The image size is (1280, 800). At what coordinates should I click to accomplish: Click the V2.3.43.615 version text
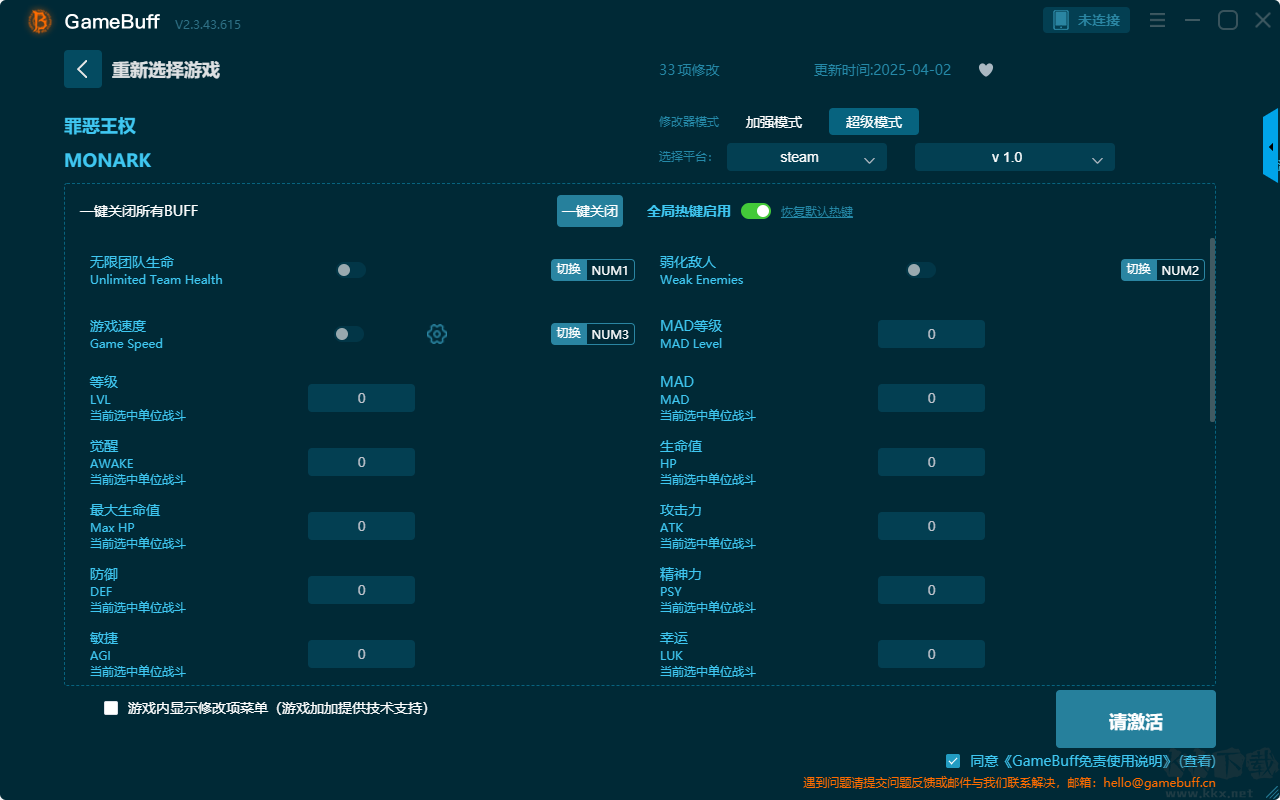click(x=208, y=24)
